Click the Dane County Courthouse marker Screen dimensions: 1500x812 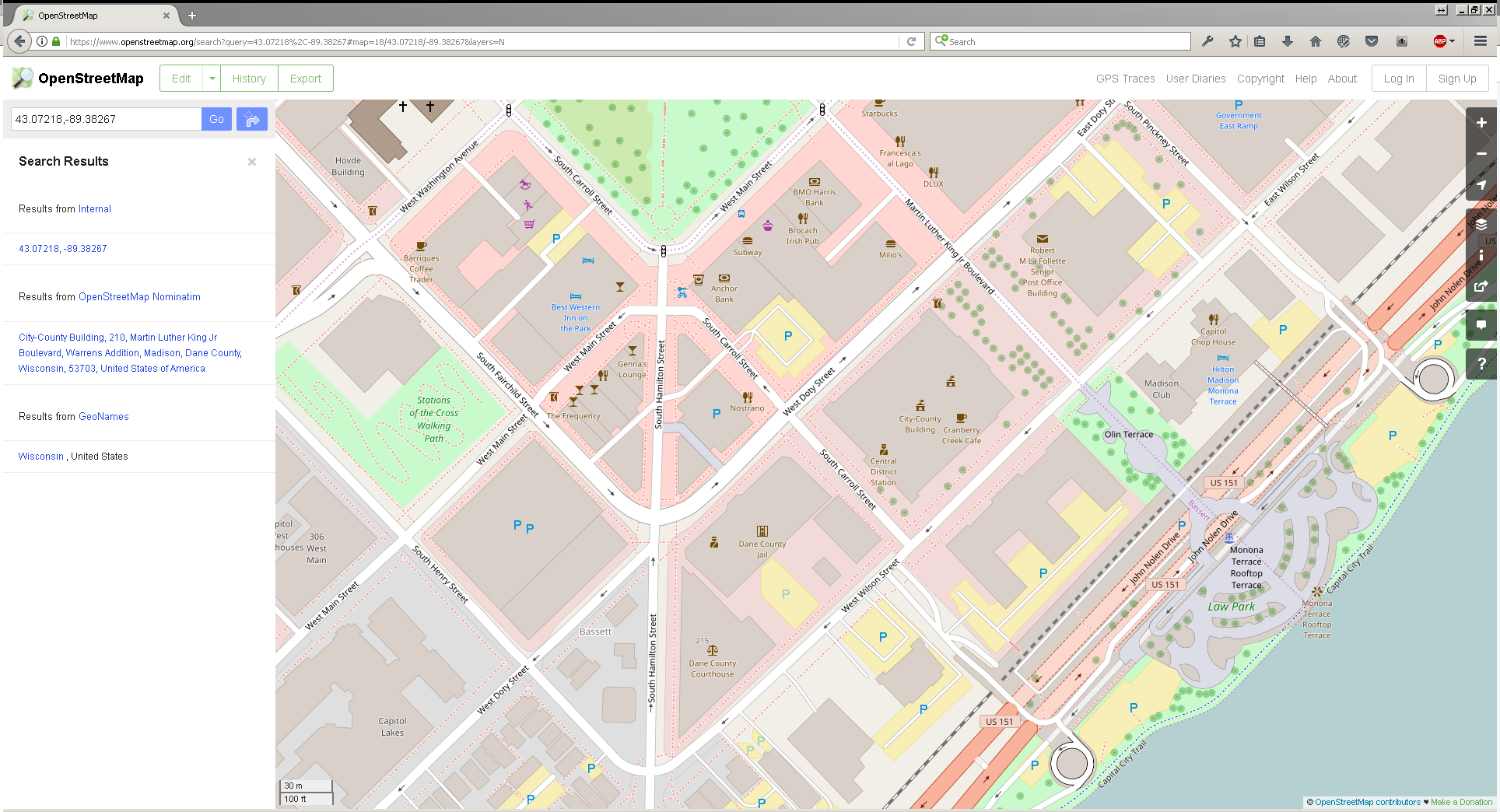tap(712, 650)
